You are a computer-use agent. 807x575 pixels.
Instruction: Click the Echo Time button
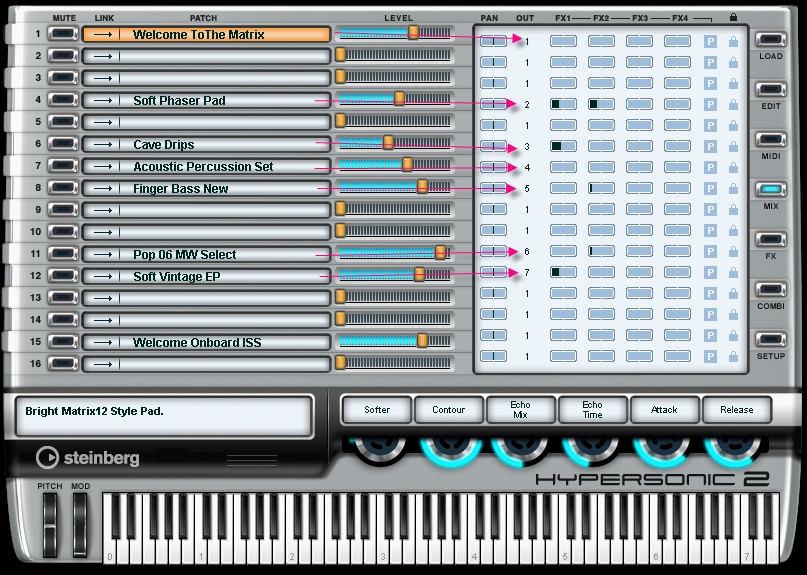click(592, 410)
